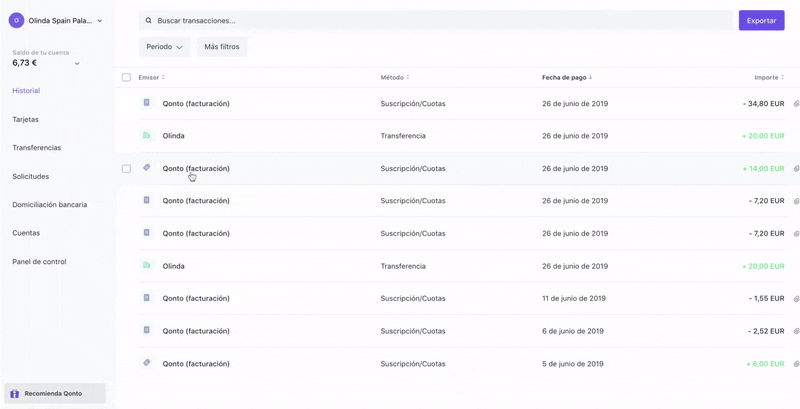Click the Emisor column header

(x=148, y=78)
